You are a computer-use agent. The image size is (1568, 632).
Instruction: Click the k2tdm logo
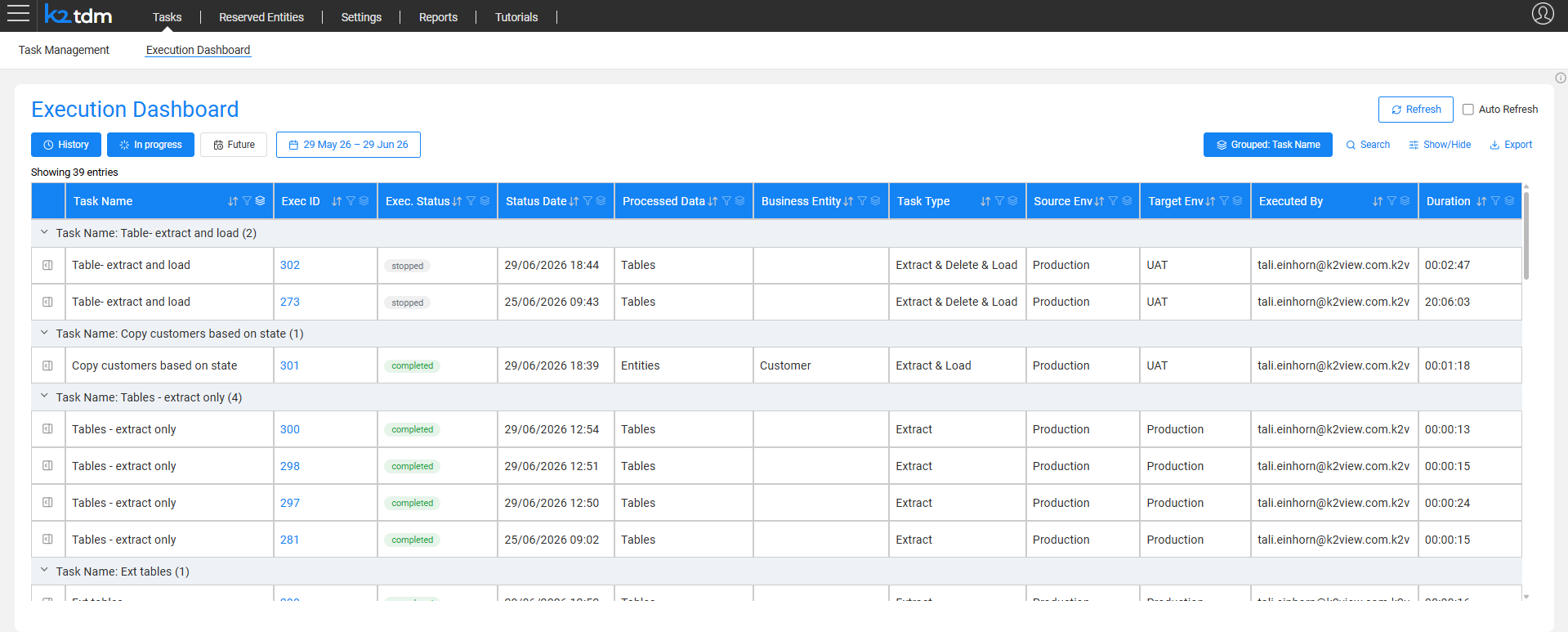click(x=78, y=14)
